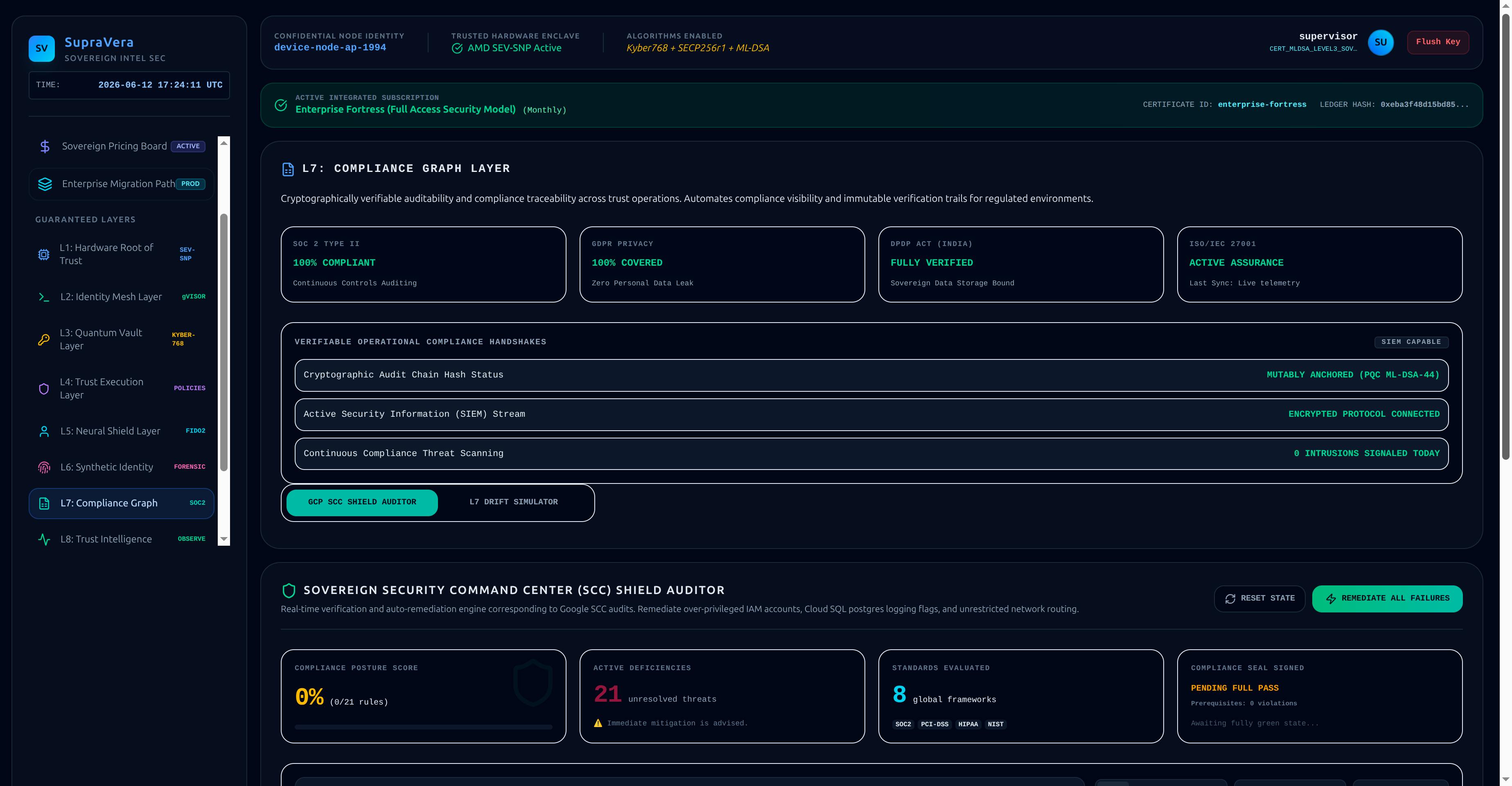Screen dimensions: 1512x786
Task: Go to L5: Neural Shield Layer
Action: (122, 431)
